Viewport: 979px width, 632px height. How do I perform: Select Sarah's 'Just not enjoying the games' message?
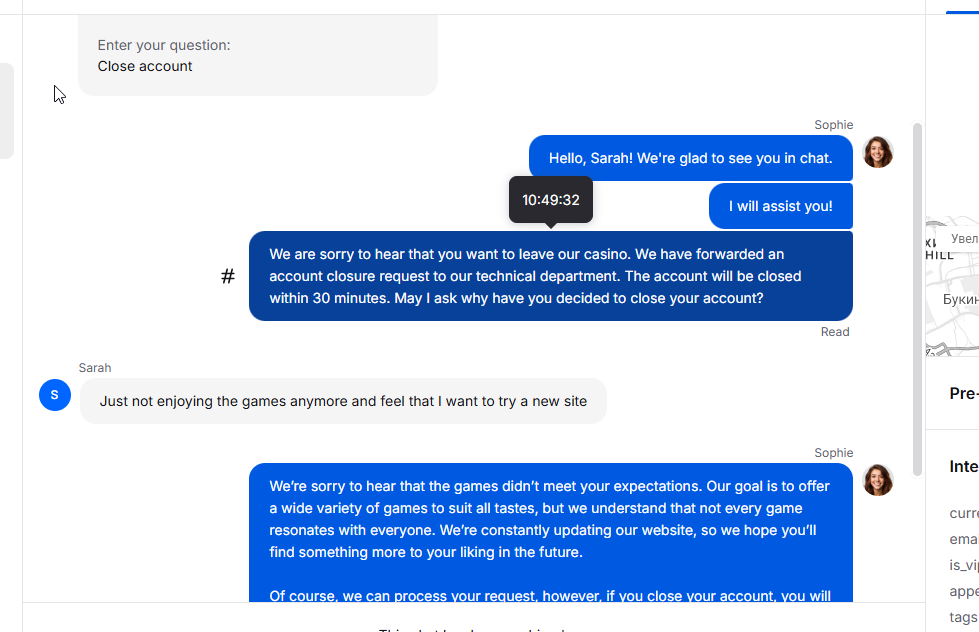pos(343,401)
